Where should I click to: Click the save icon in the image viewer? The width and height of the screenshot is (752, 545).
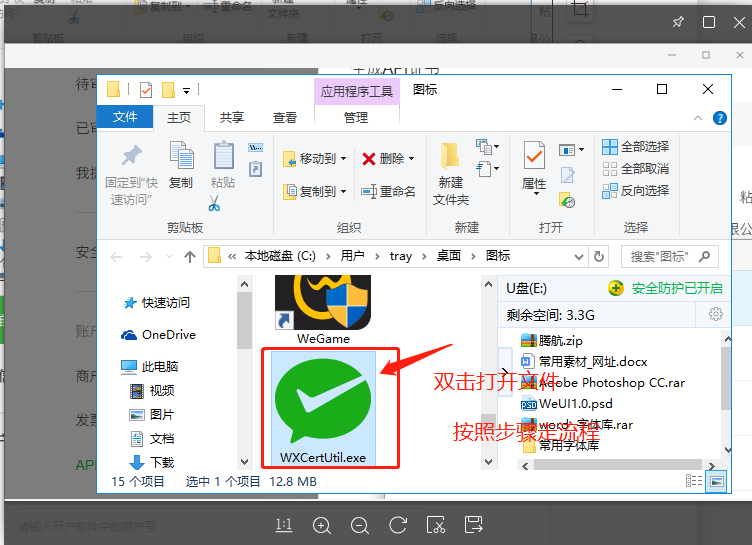click(x=473, y=525)
